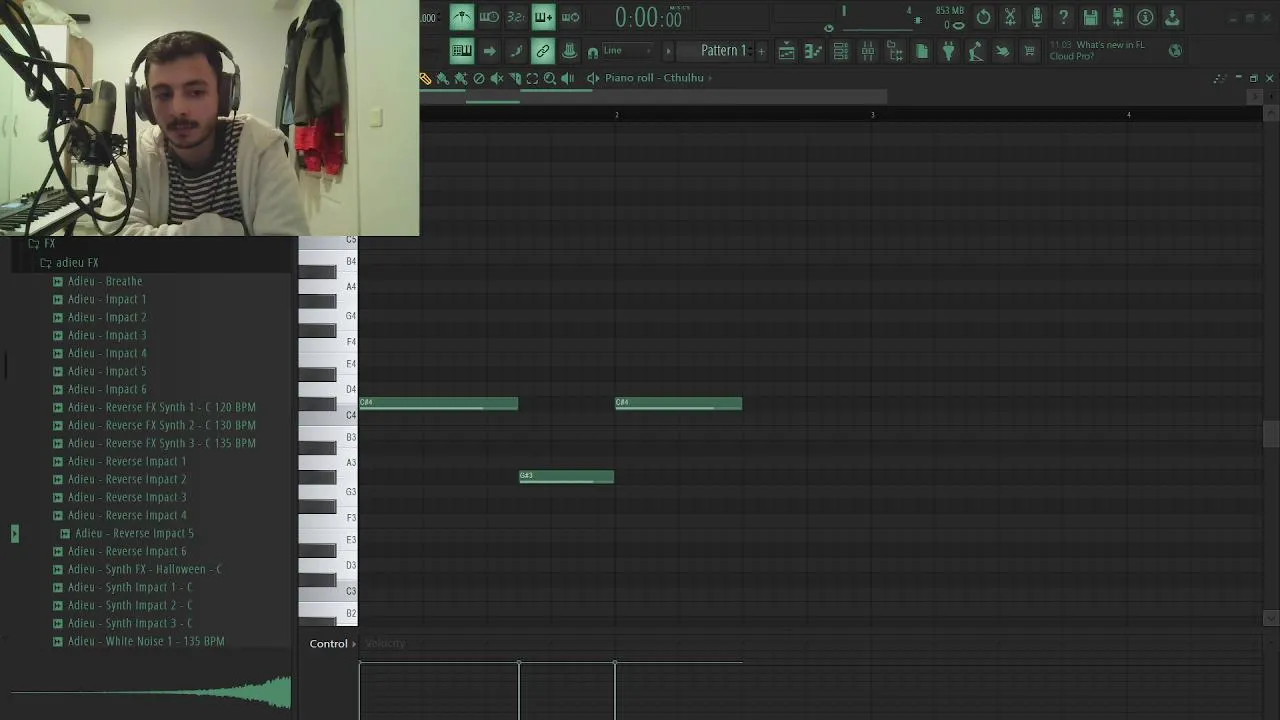The image size is (1280, 720).
Task: Open the project picker file icon
Action: (922, 51)
